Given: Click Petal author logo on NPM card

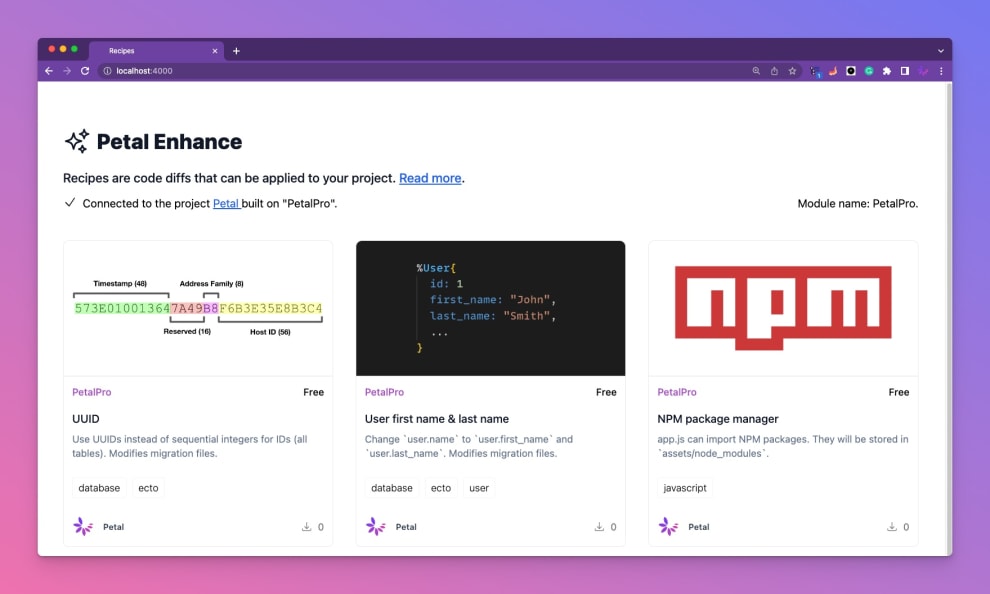Looking at the screenshot, I should click(668, 526).
